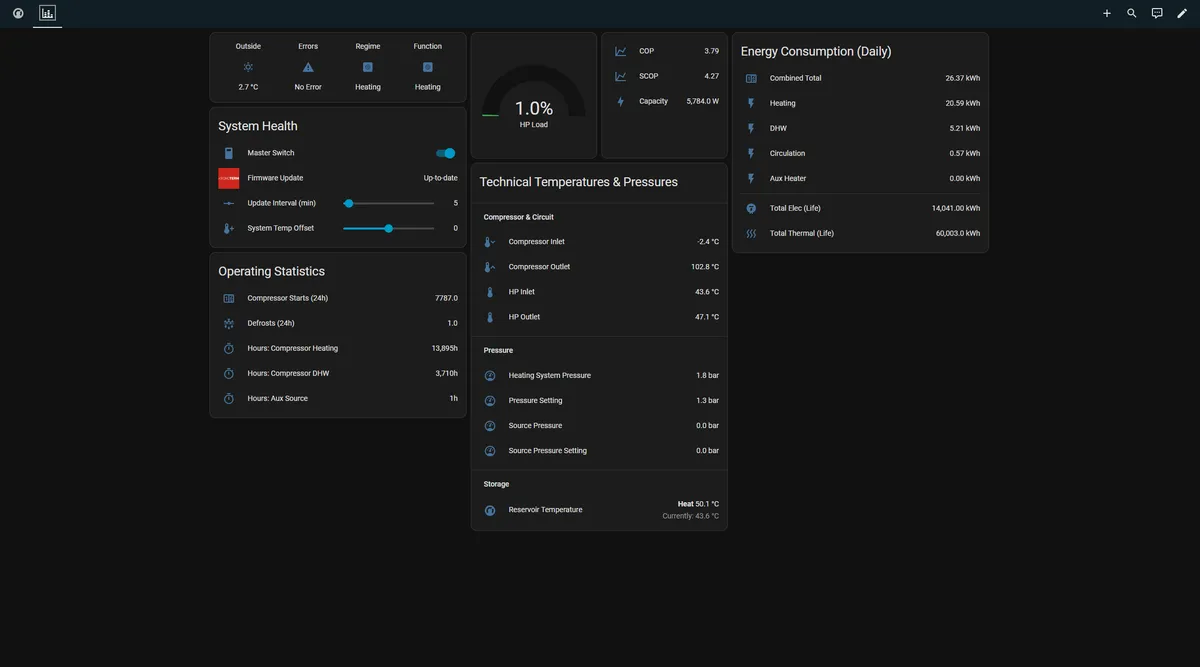
Task: Toggle the Master Switch
Action: point(446,153)
